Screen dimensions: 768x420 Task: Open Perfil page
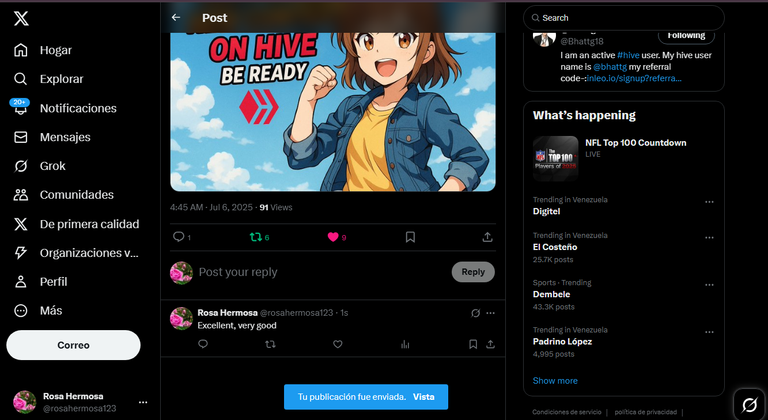click(41, 282)
